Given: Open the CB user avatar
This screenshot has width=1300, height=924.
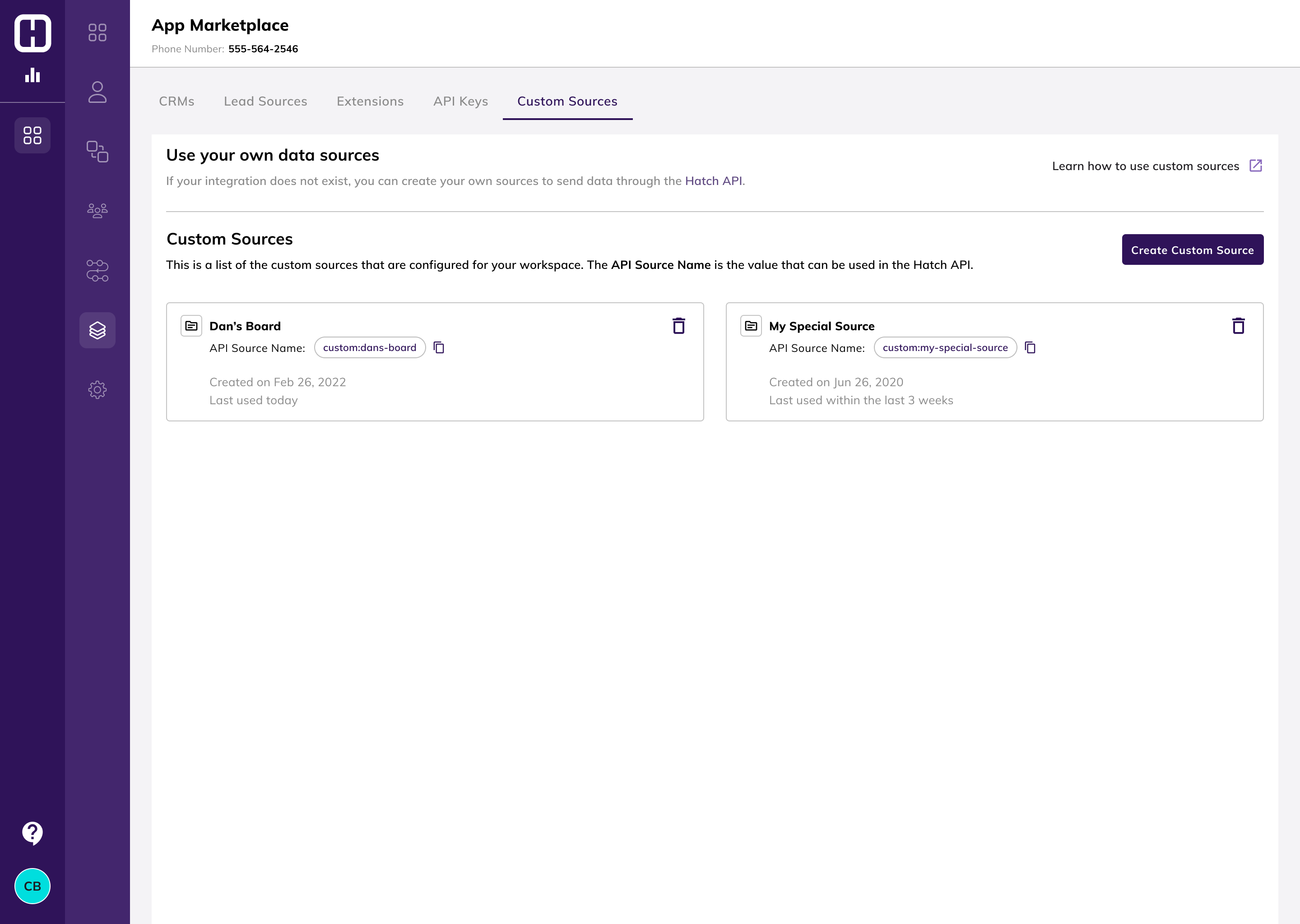Looking at the screenshot, I should tap(32, 886).
